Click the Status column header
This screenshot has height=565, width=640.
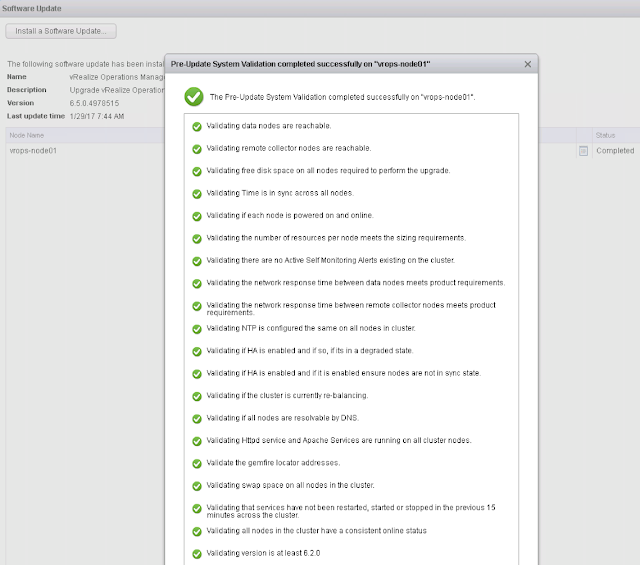605,135
